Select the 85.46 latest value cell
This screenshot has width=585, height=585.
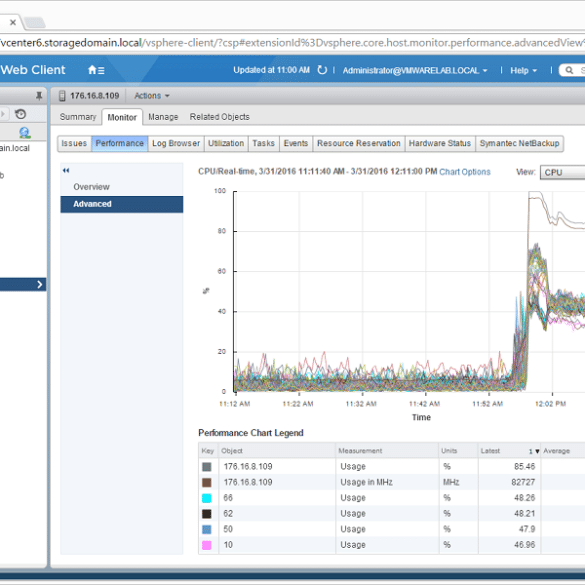[x=510, y=466]
